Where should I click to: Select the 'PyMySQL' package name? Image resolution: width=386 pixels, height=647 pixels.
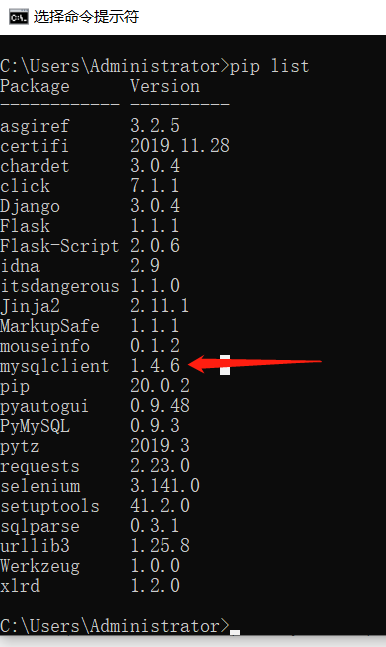pos(35,427)
